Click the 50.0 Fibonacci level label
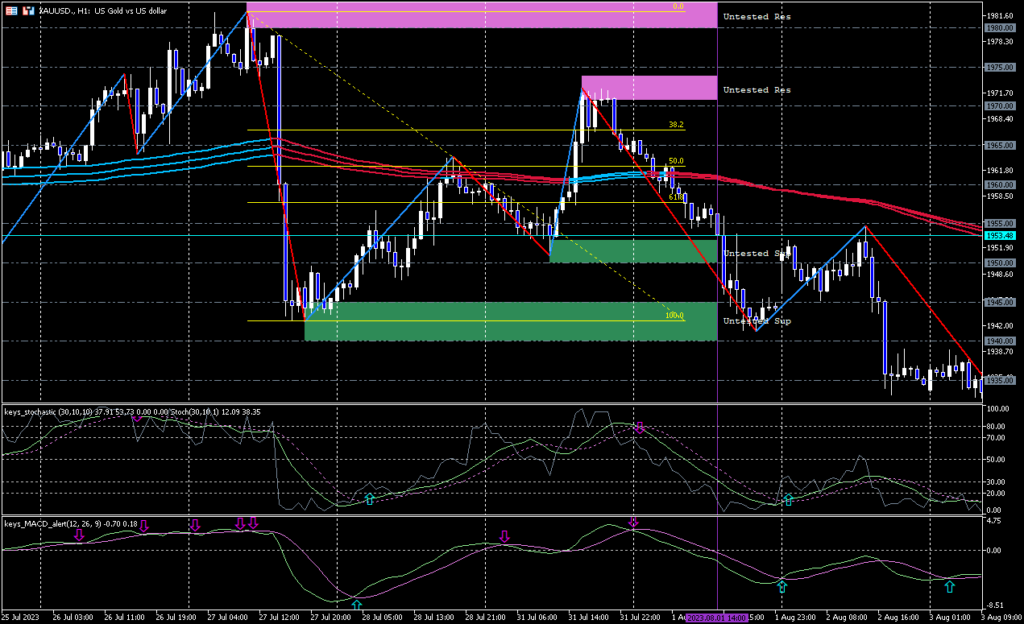This screenshot has height=624, width=1024. pyautogui.click(x=676, y=161)
